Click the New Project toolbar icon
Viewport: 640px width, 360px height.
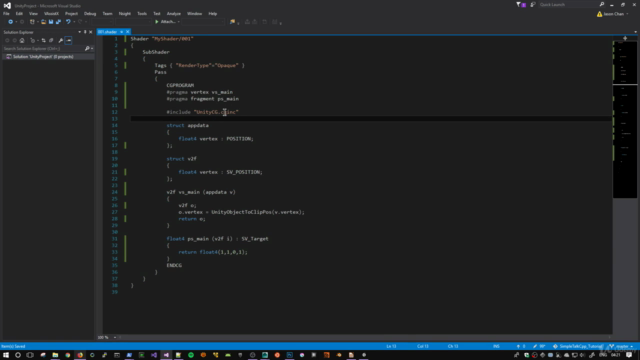click(x=32, y=22)
